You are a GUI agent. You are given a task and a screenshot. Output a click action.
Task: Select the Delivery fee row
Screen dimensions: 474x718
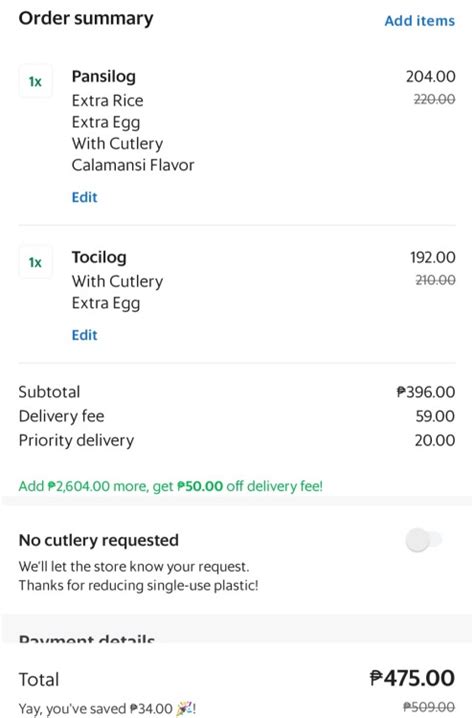pos(237,416)
